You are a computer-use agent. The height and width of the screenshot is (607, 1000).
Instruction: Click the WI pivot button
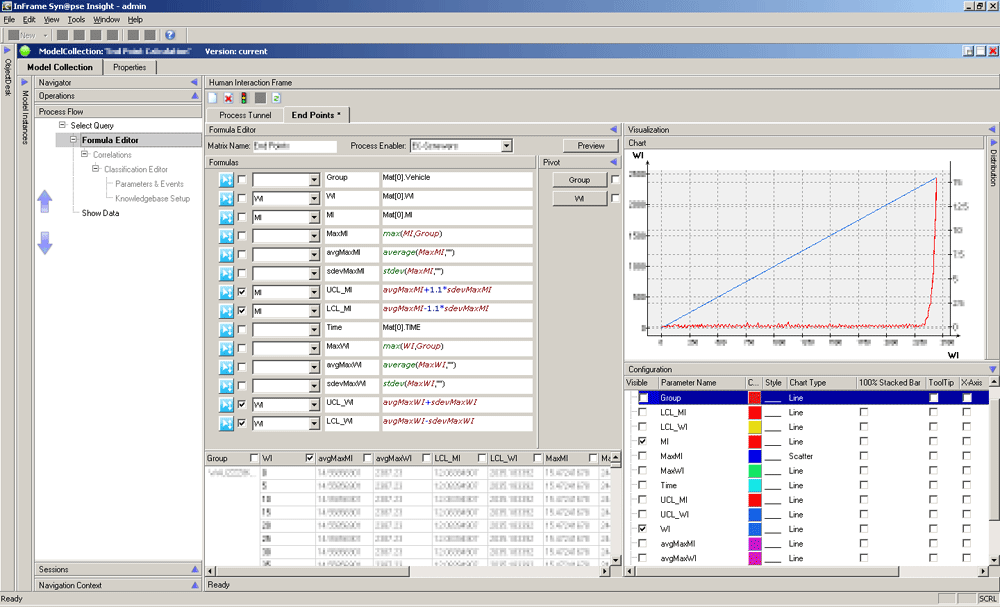(x=579, y=199)
